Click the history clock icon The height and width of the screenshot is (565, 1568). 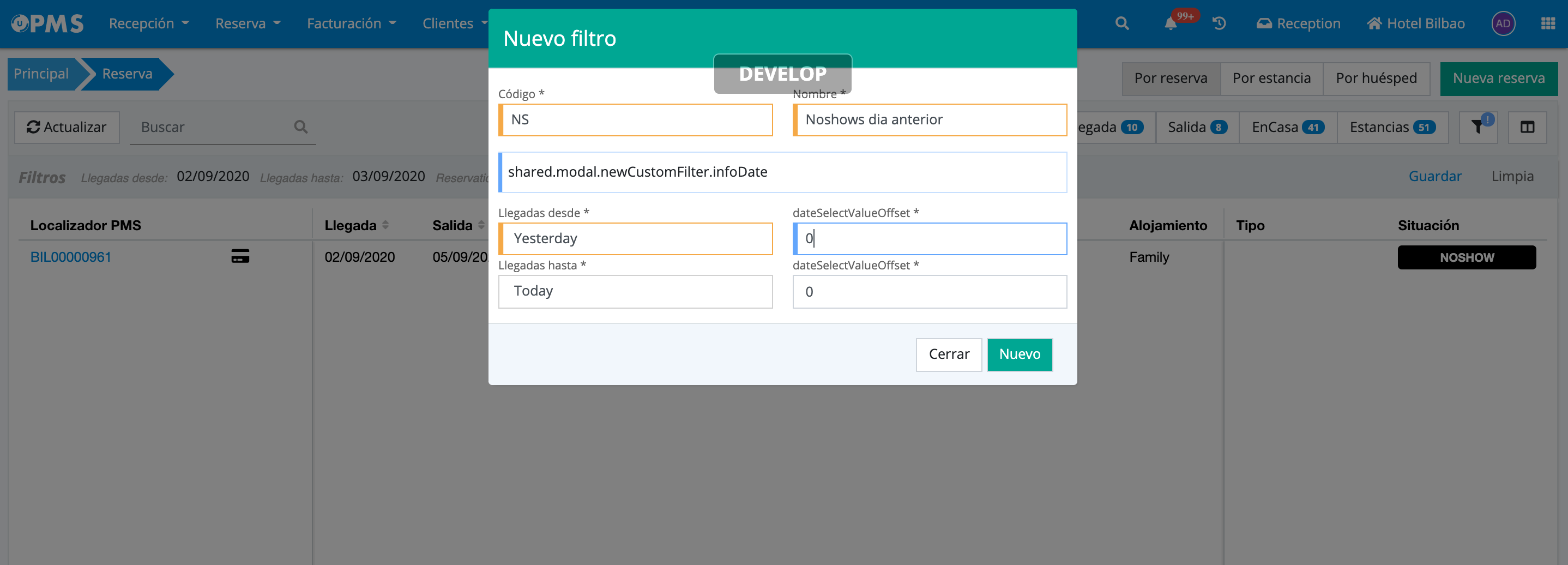tap(1219, 24)
